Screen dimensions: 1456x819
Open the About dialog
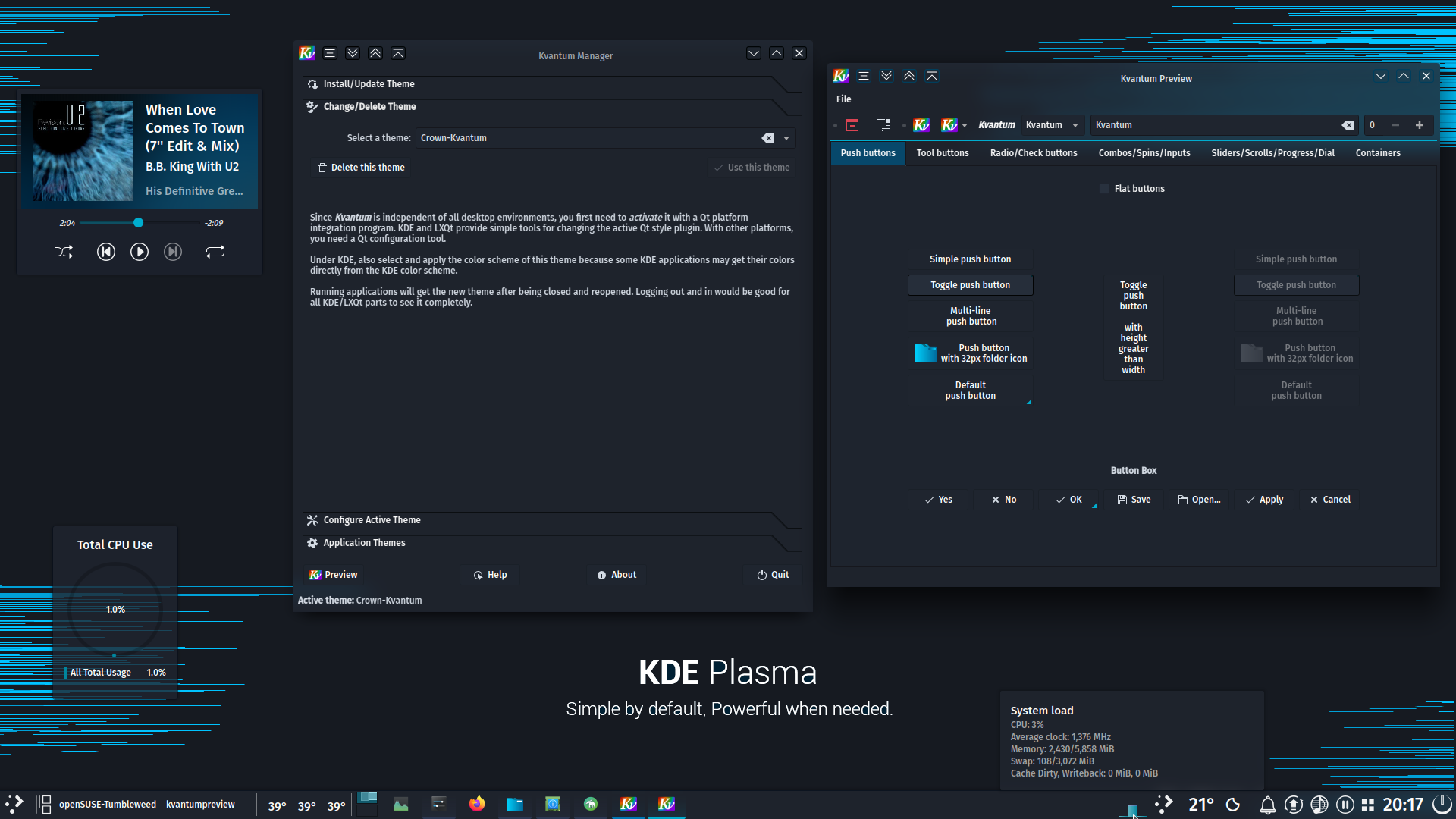tap(617, 575)
